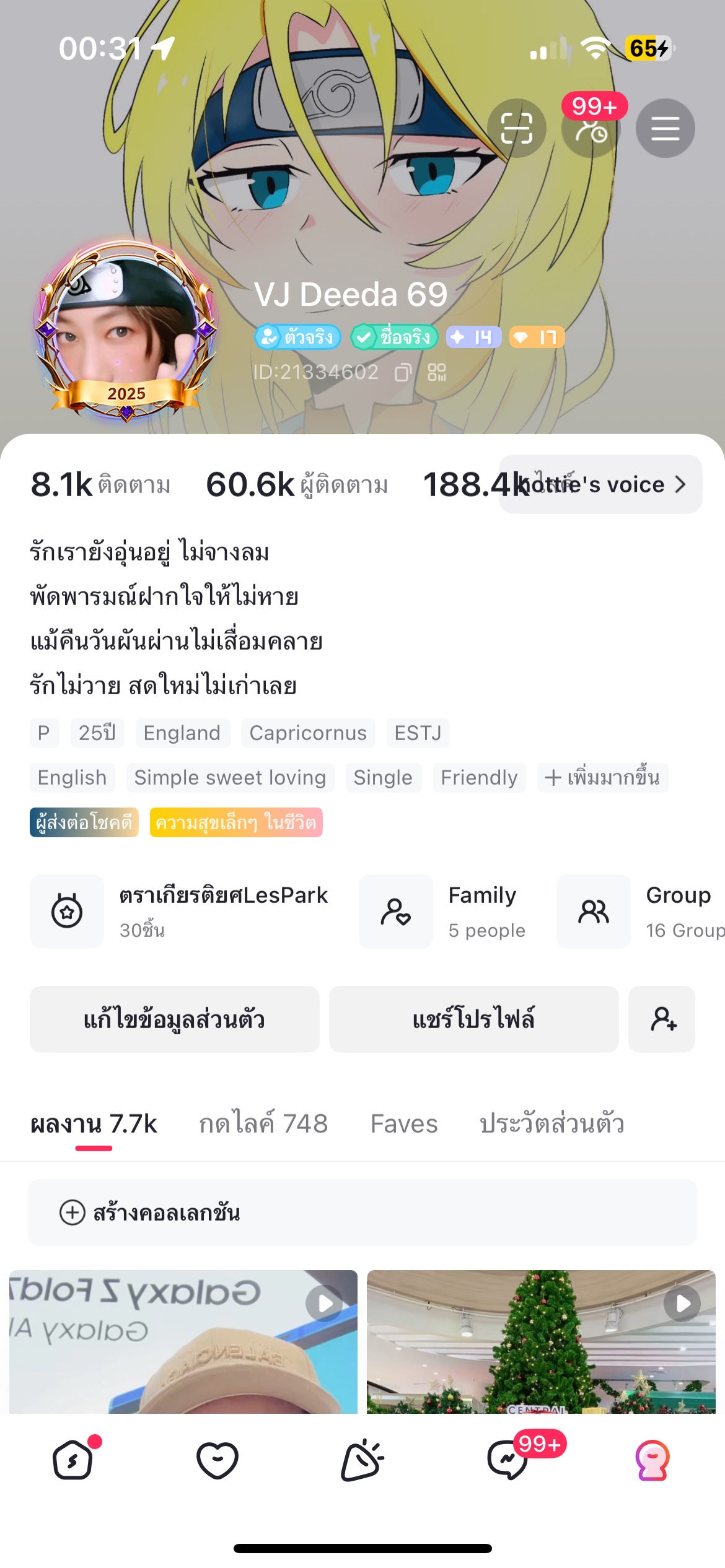Open the ประวัติส่วนตัว tab
The width and height of the screenshot is (725, 1568).
click(x=551, y=1123)
